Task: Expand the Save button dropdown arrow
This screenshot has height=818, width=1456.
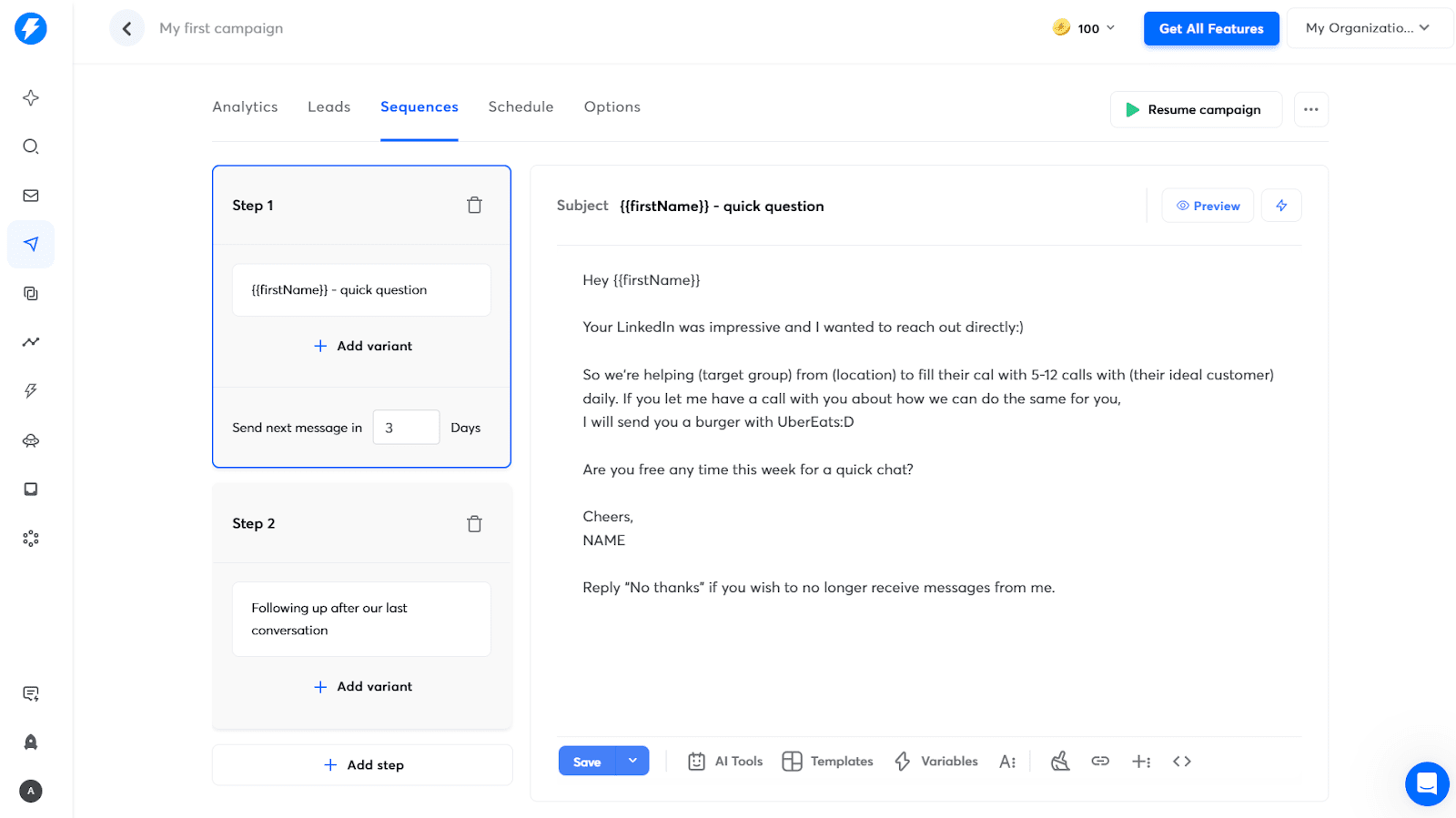Action: coord(632,761)
